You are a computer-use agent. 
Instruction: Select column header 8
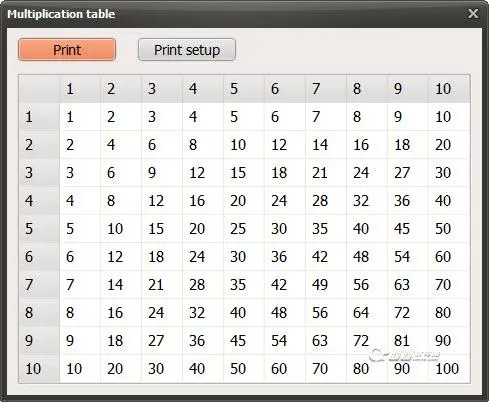pos(367,89)
